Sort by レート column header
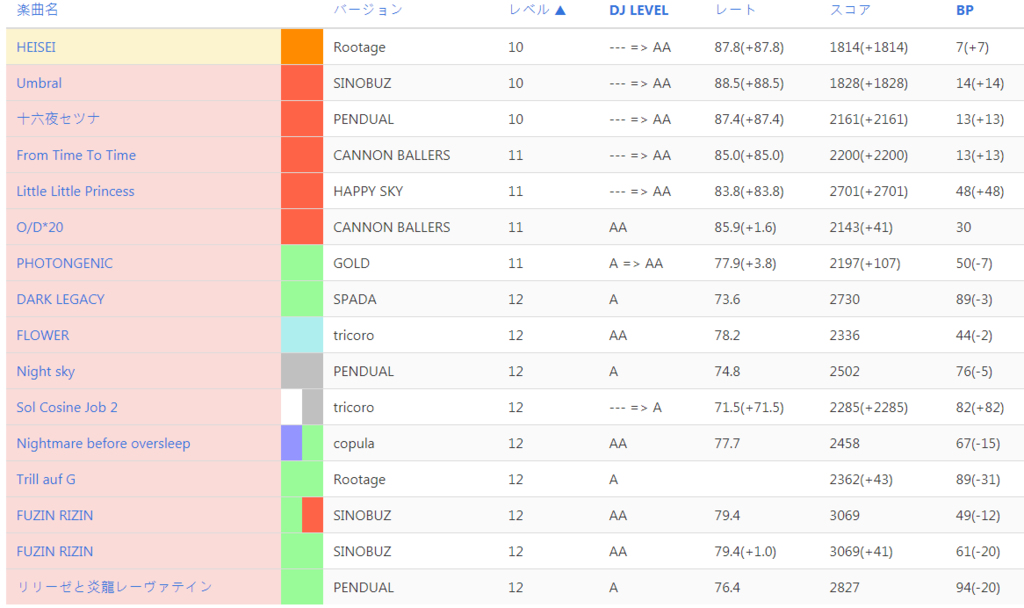 [735, 10]
